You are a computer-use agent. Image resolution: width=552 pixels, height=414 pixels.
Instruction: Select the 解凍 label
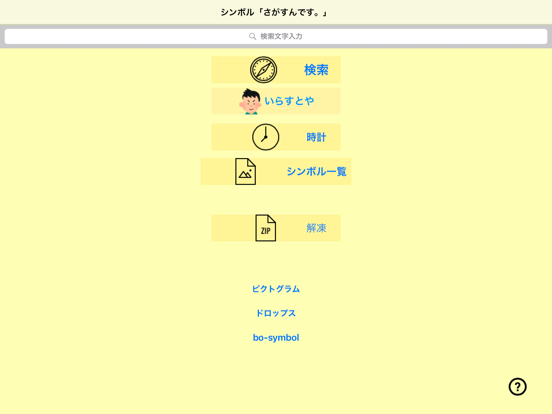(x=316, y=228)
